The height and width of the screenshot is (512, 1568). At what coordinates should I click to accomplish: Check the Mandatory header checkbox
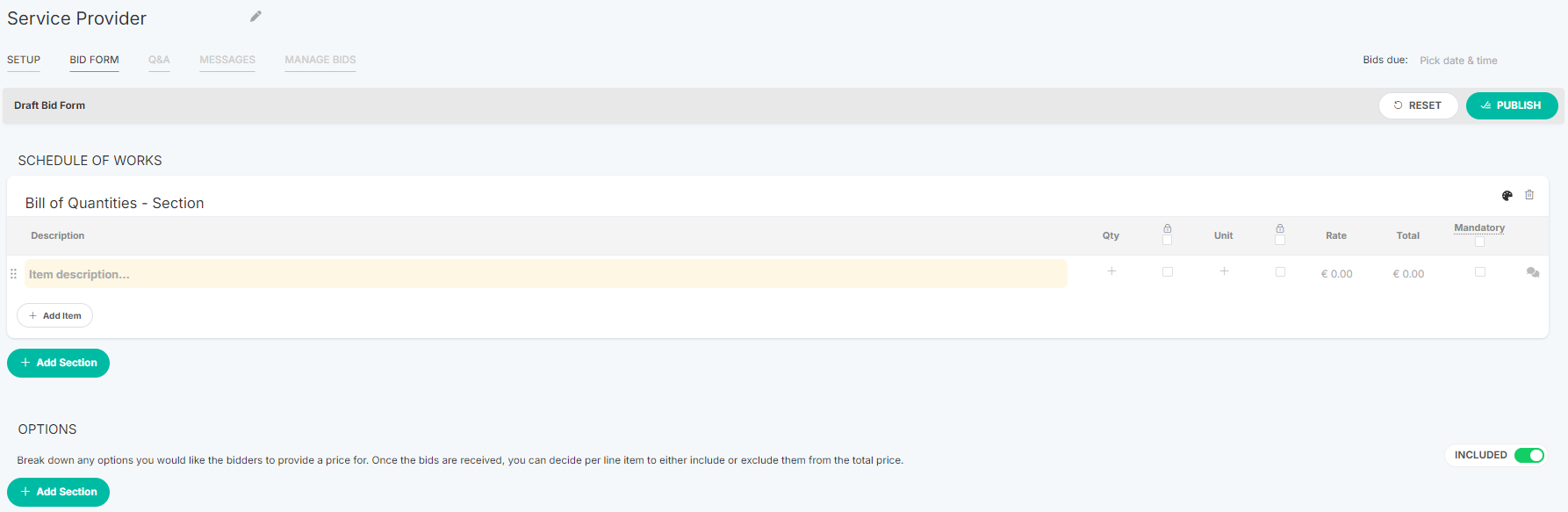coord(1479,242)
